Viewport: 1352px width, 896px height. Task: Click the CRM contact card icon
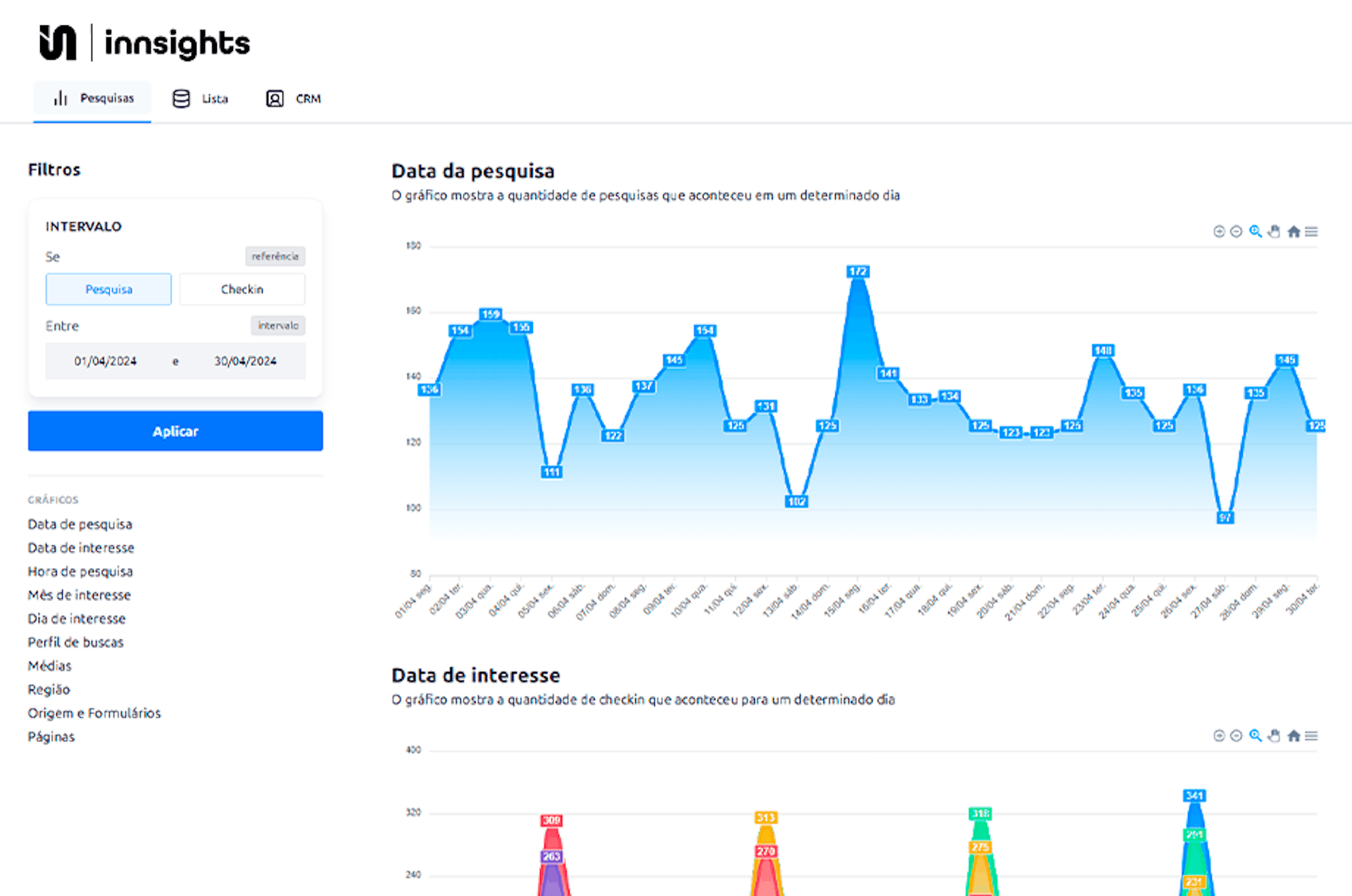click(275, 99)
